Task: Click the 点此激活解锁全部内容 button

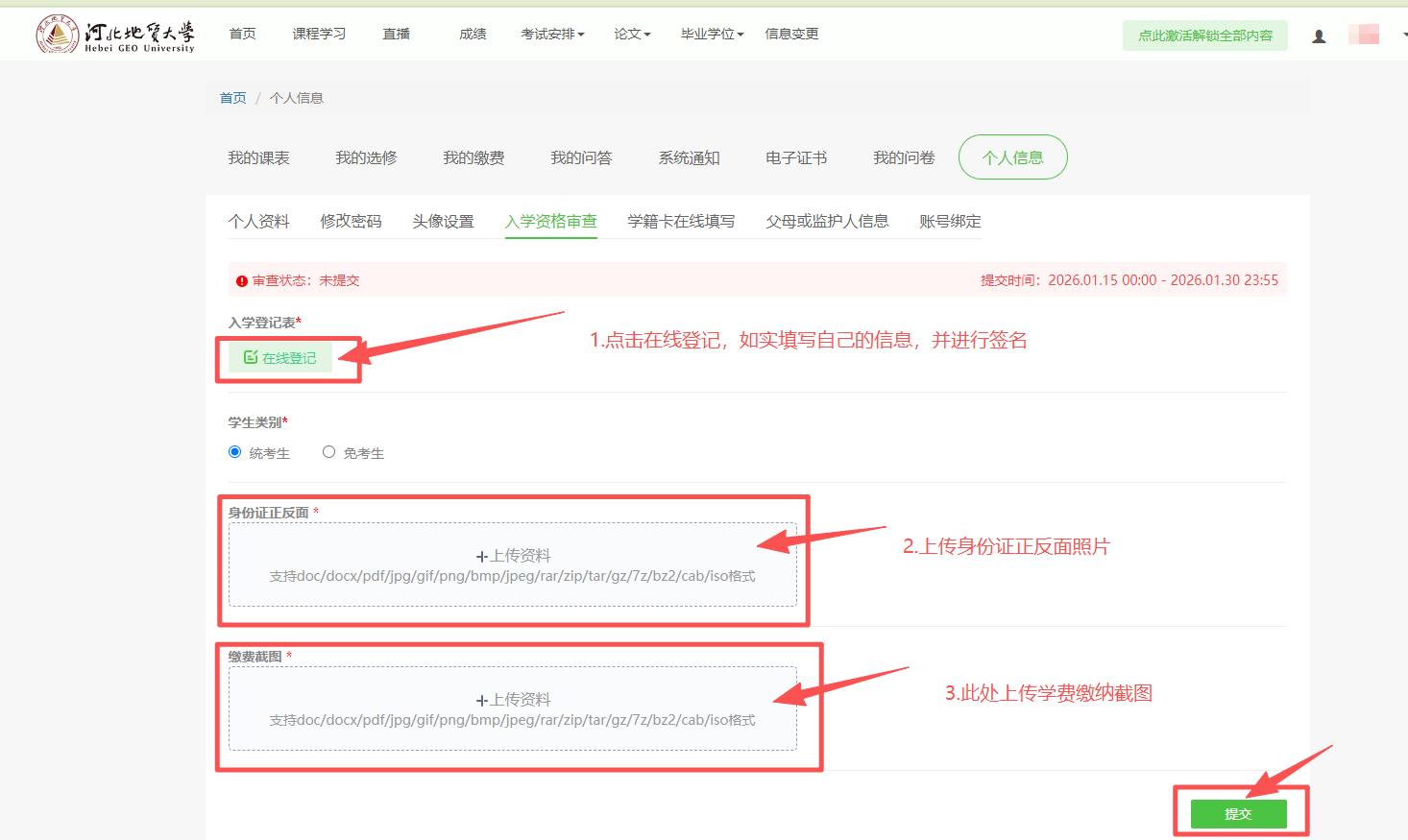Action: click(1204, 36)
